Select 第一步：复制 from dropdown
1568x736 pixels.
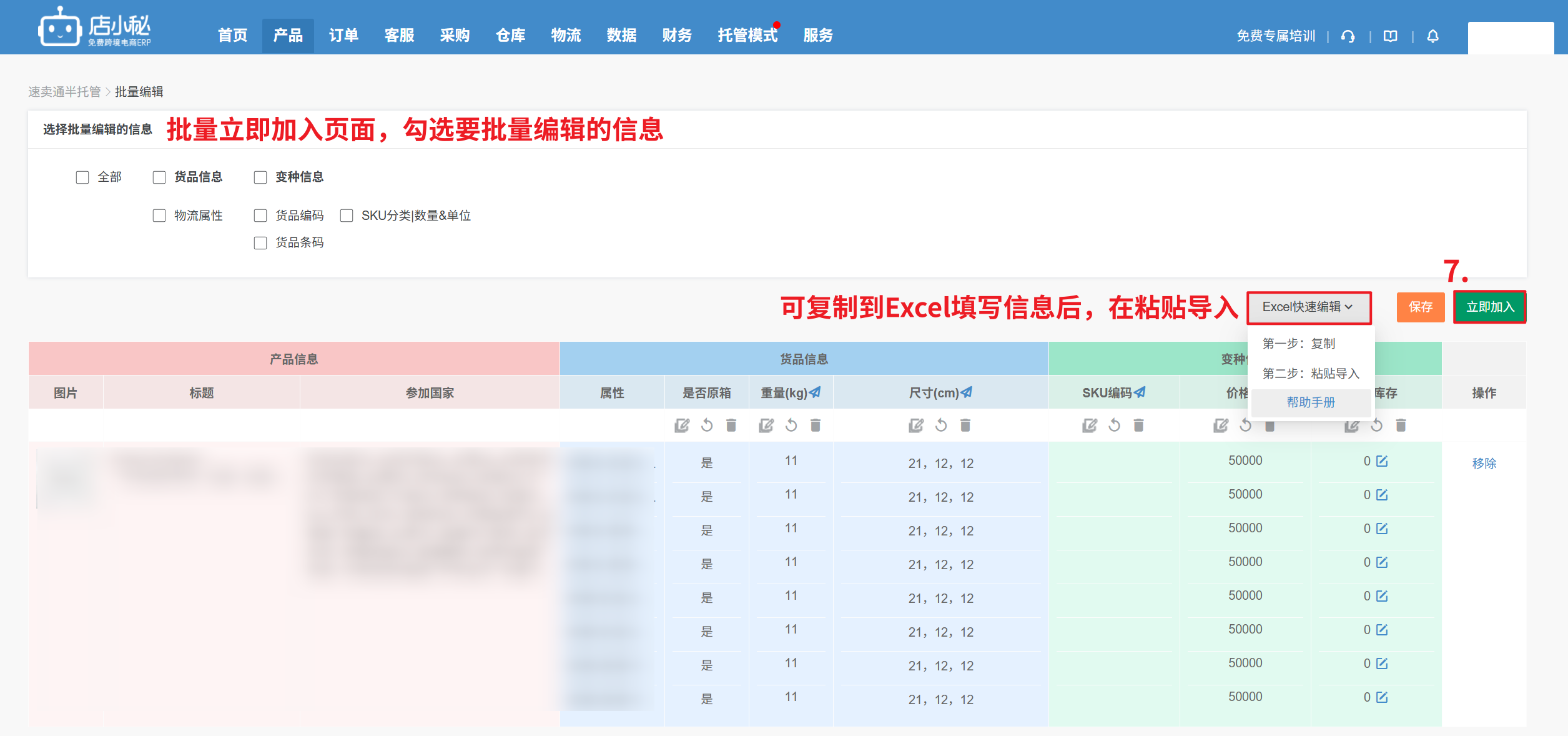(1298, 343)
